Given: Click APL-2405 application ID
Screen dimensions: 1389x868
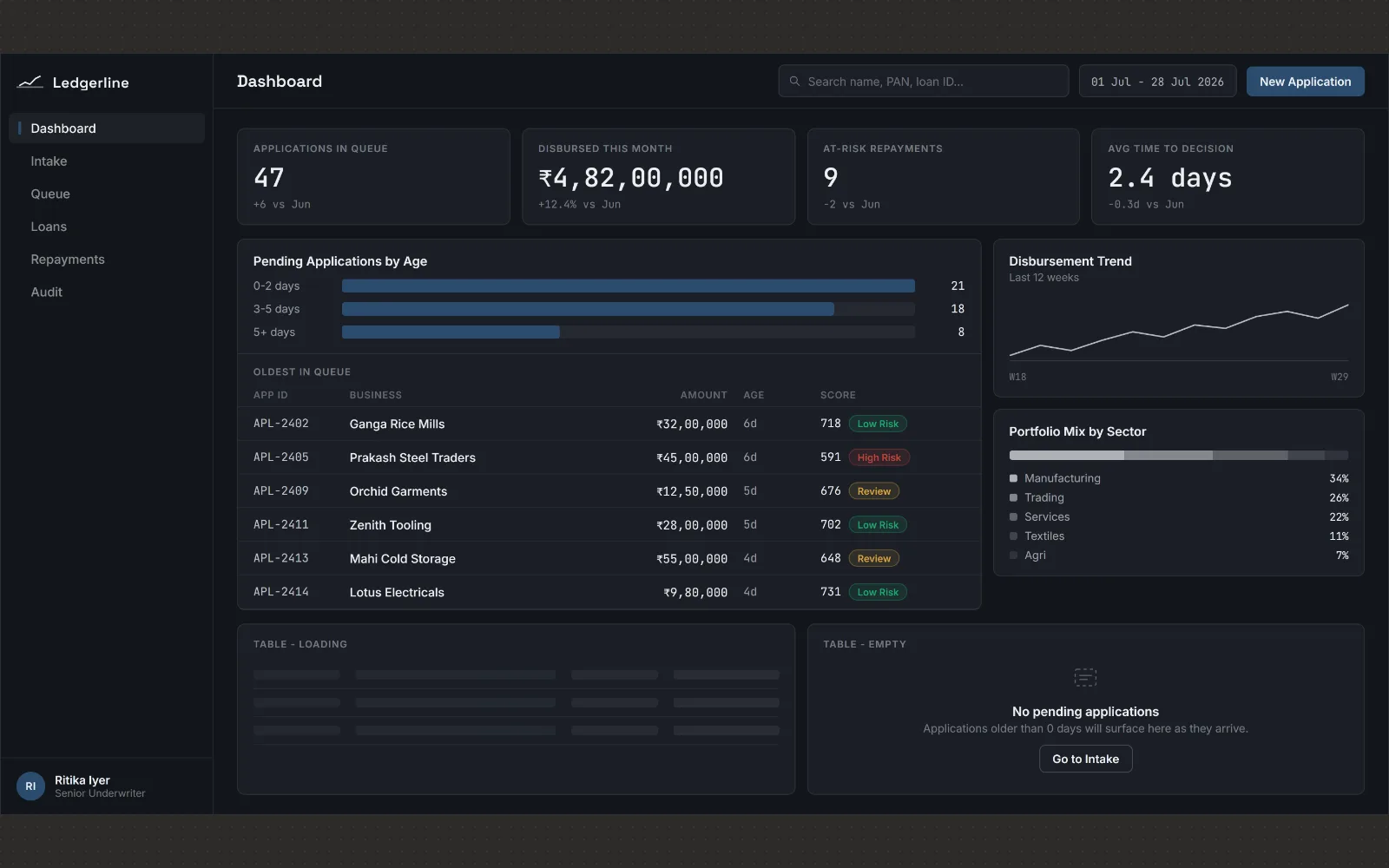Looking at the screenshot, I should coord(280,457).
